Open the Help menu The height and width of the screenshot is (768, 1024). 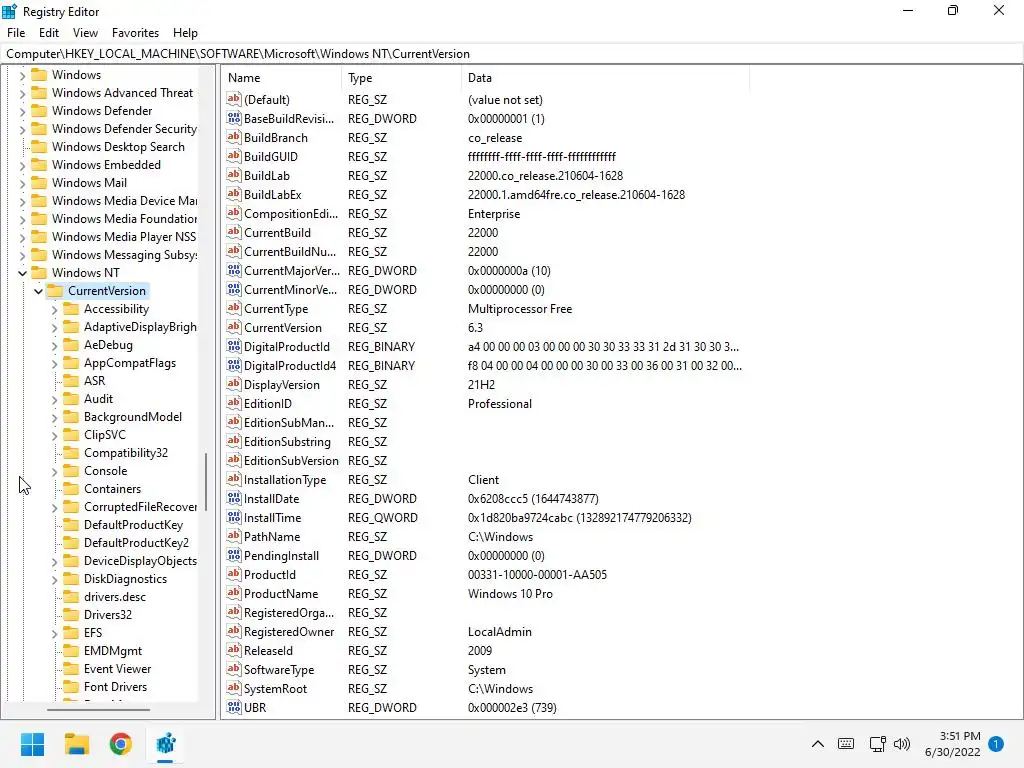point(185,33)
